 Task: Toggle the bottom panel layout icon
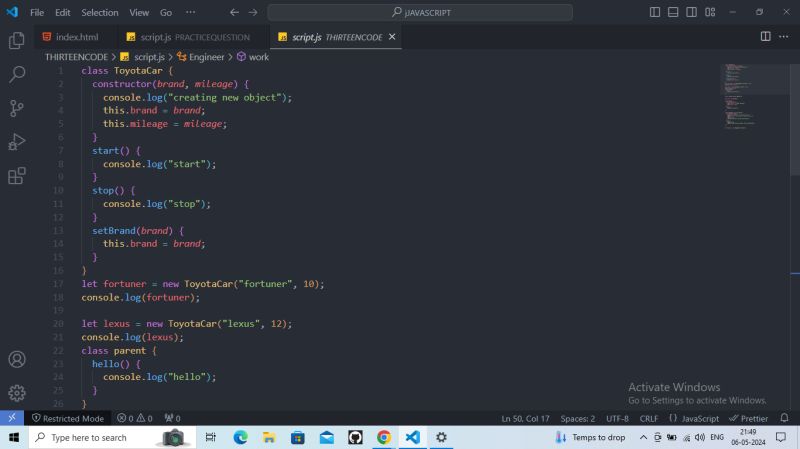pyautogui.click(x=673, y=12)
